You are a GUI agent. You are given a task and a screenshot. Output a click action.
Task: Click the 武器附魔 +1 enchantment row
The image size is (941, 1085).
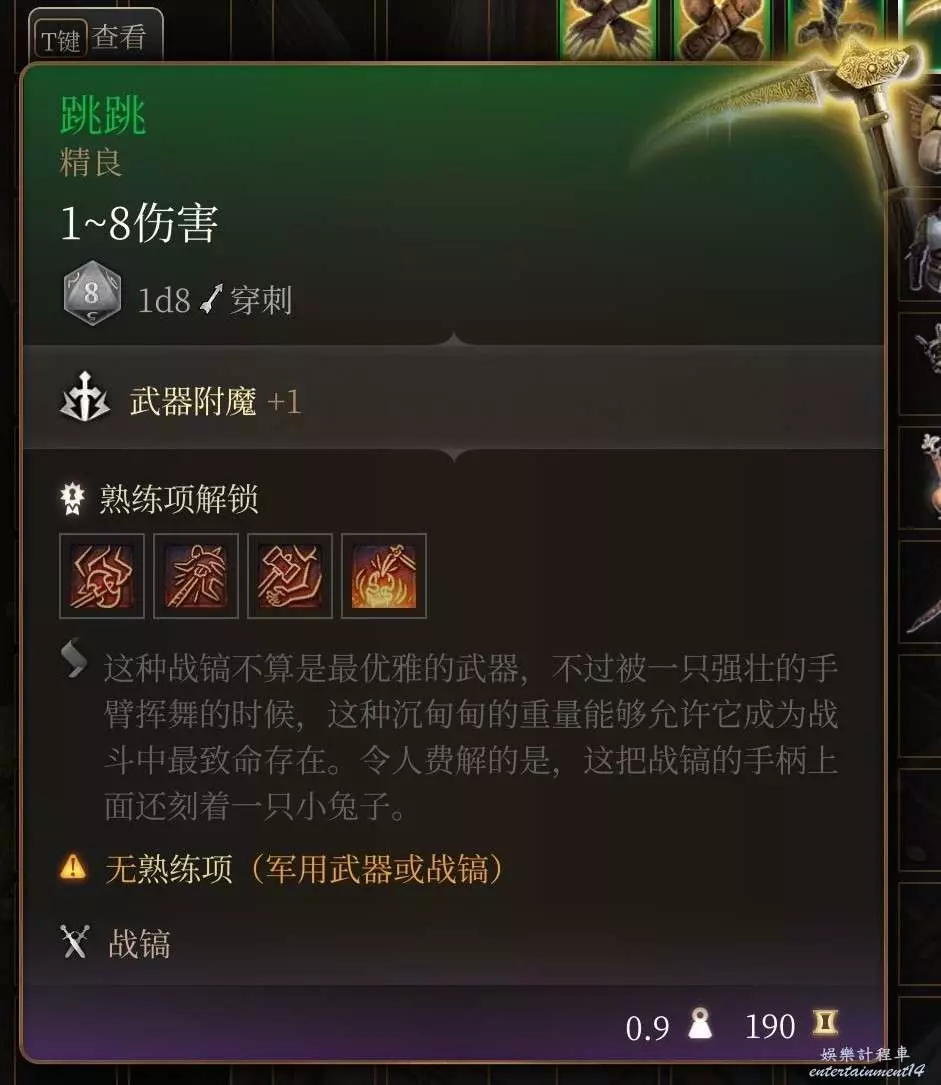pyautogui.click(x=453, y=400)
